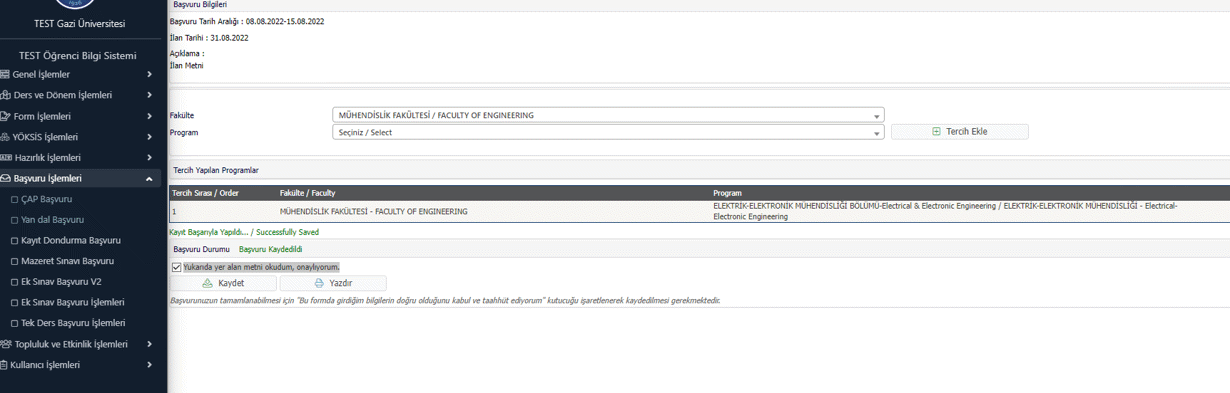Viewport: 1230px width, 393px height.
Task: Uncheck 'Yukarıda yer alan metni okudum' checkbox
Action: (x=177, y=267)
